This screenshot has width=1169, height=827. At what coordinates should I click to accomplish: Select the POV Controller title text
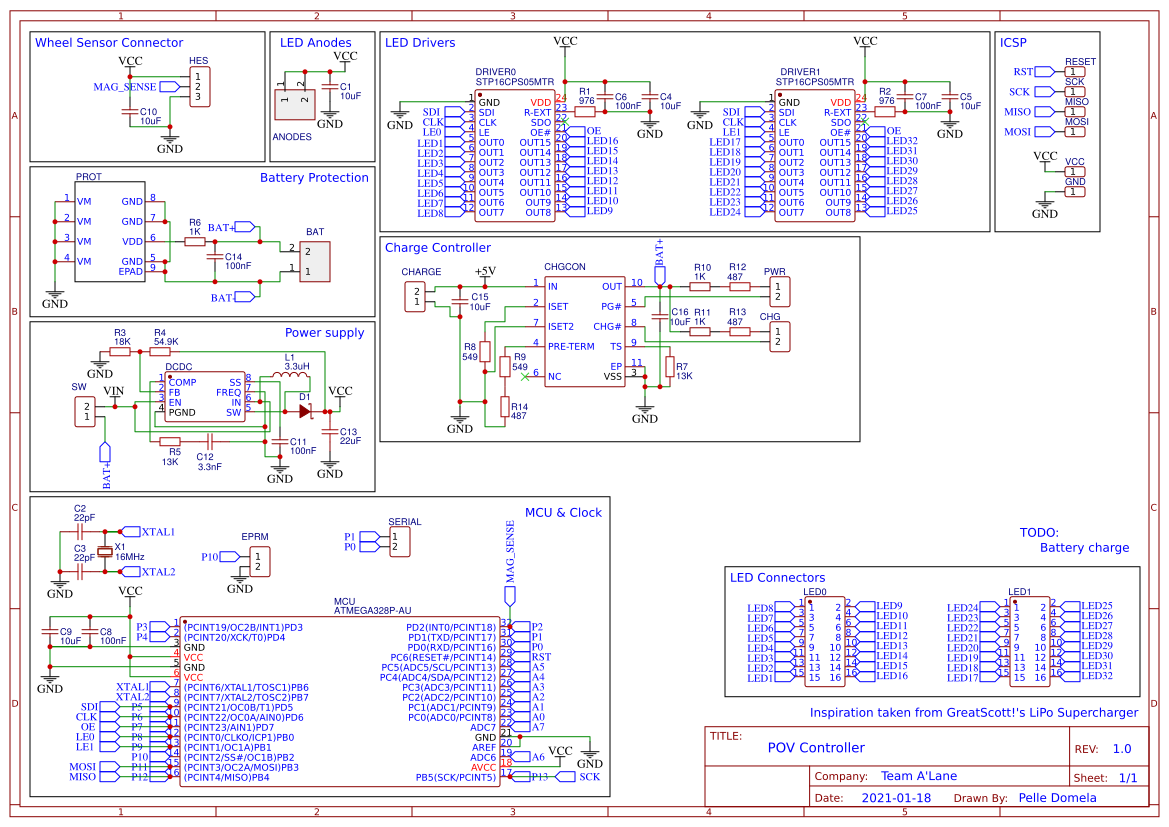[816, 748]
